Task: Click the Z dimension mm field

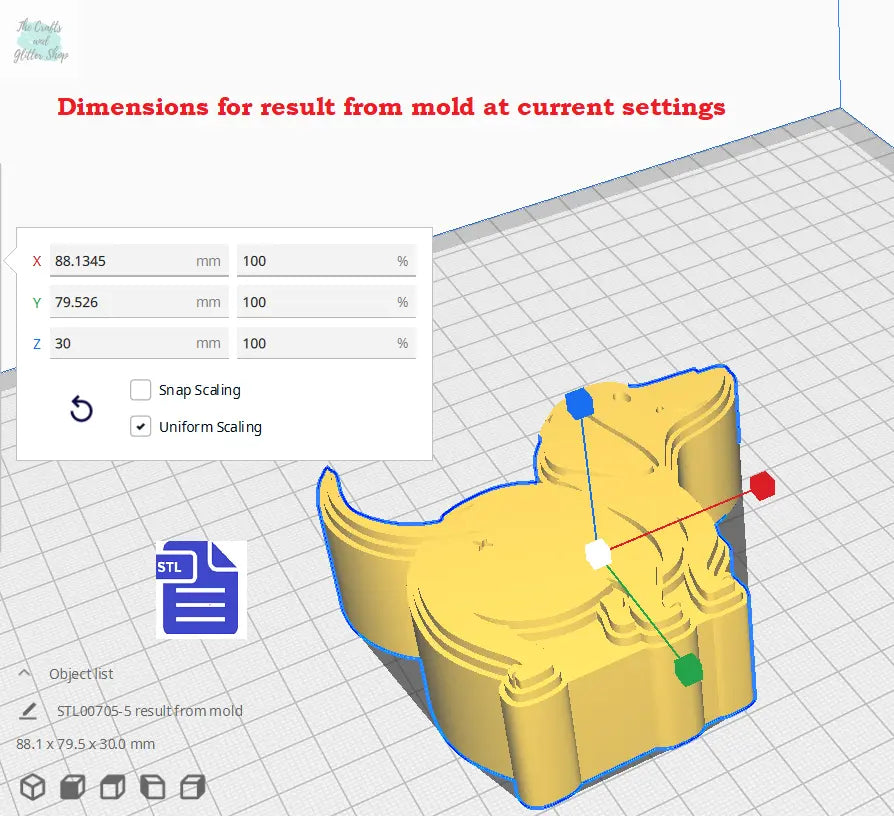Action: (125, 343)
